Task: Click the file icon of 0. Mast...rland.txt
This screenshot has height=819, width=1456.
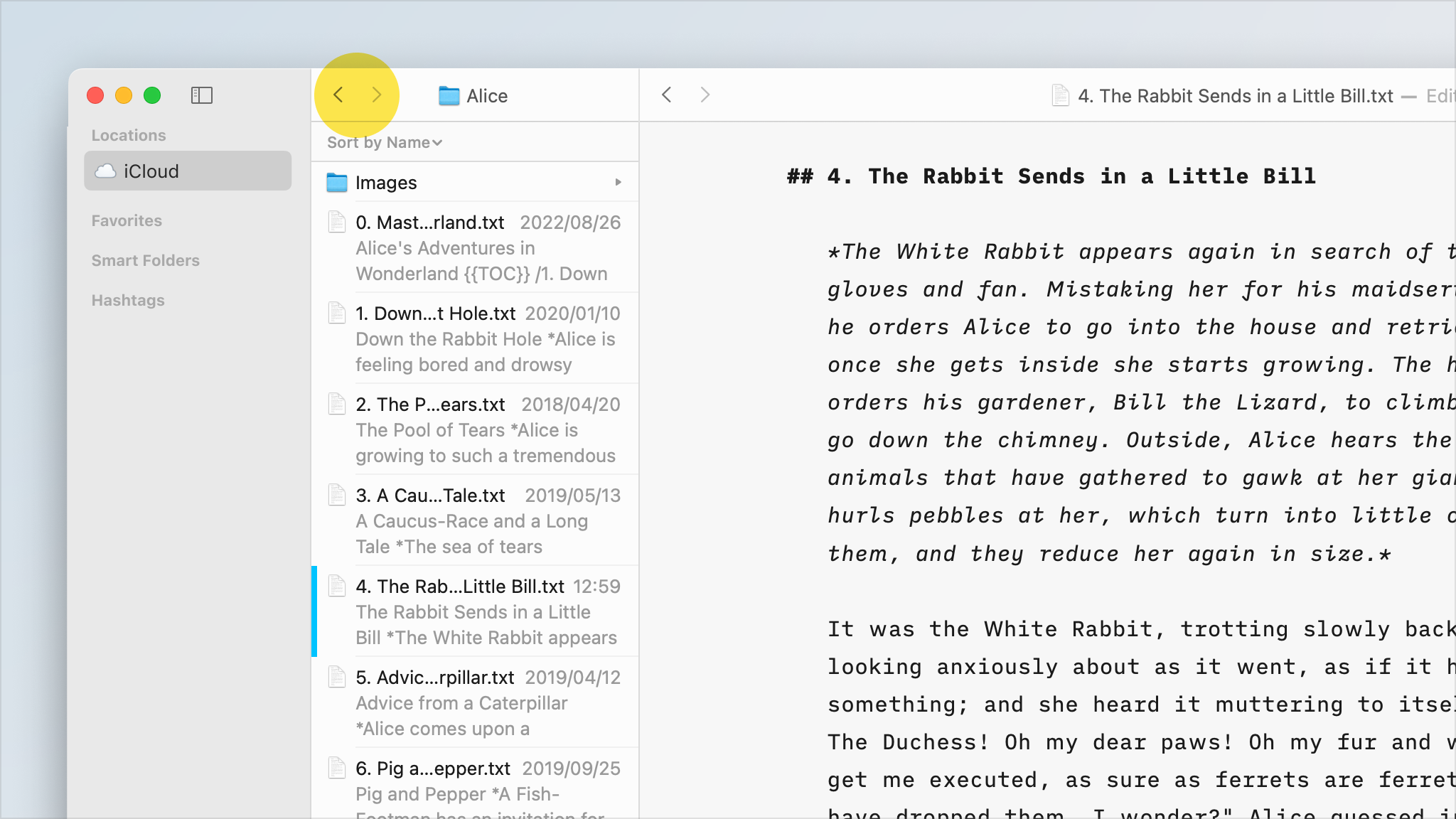Action: [x=337, y=222]
